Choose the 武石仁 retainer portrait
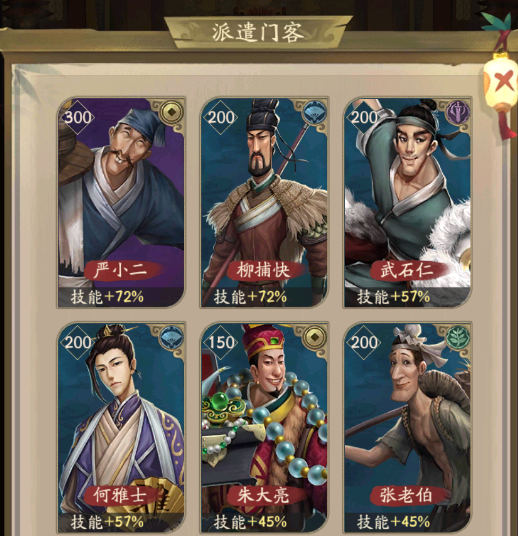The height and width of the screenshot is (536, 518). point(408,202)
